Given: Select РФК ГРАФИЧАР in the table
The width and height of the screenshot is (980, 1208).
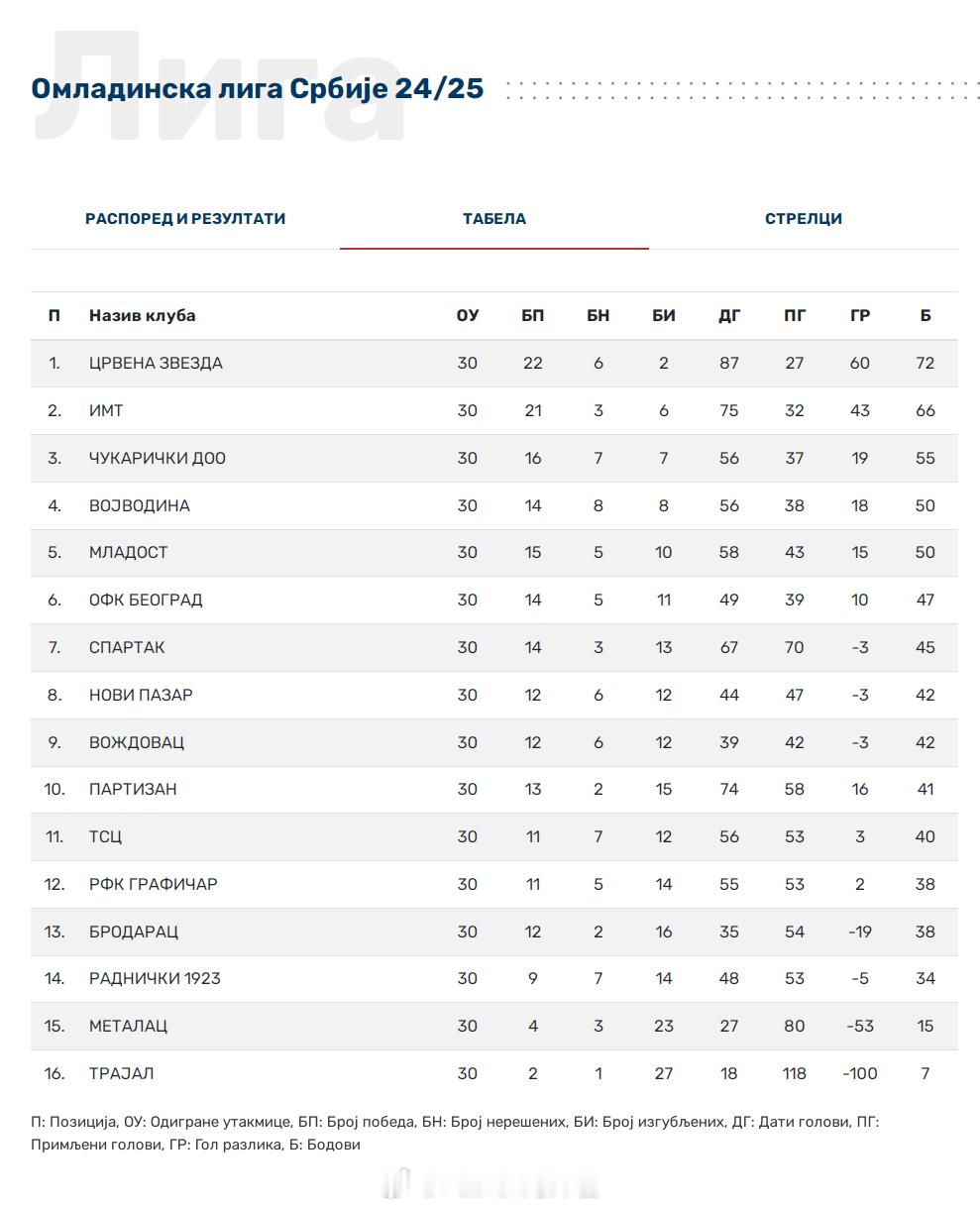Looking at the screenshot, I should point(154,884).
